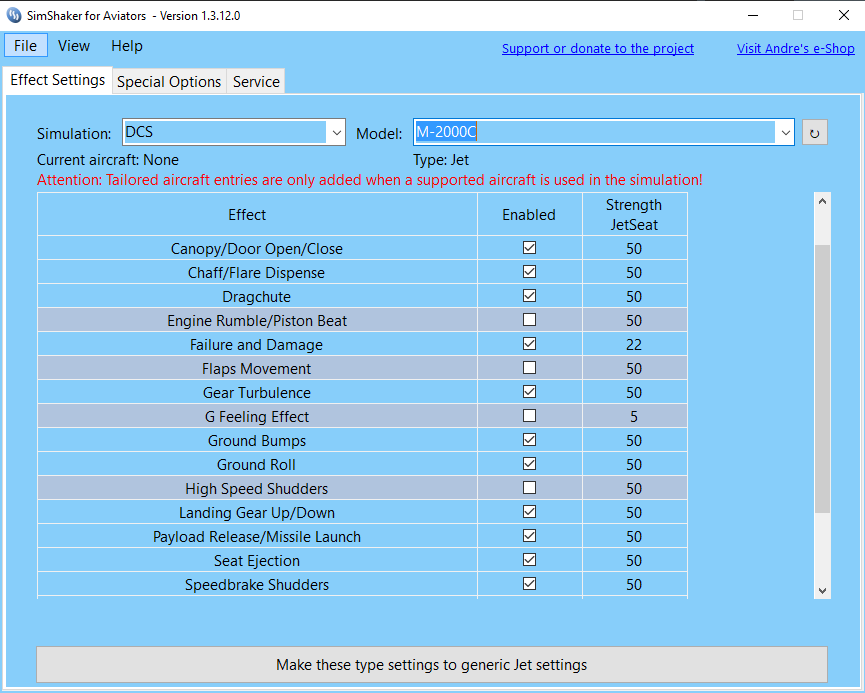
Task: Open the Simulation dropdown list
Action: 336,132
